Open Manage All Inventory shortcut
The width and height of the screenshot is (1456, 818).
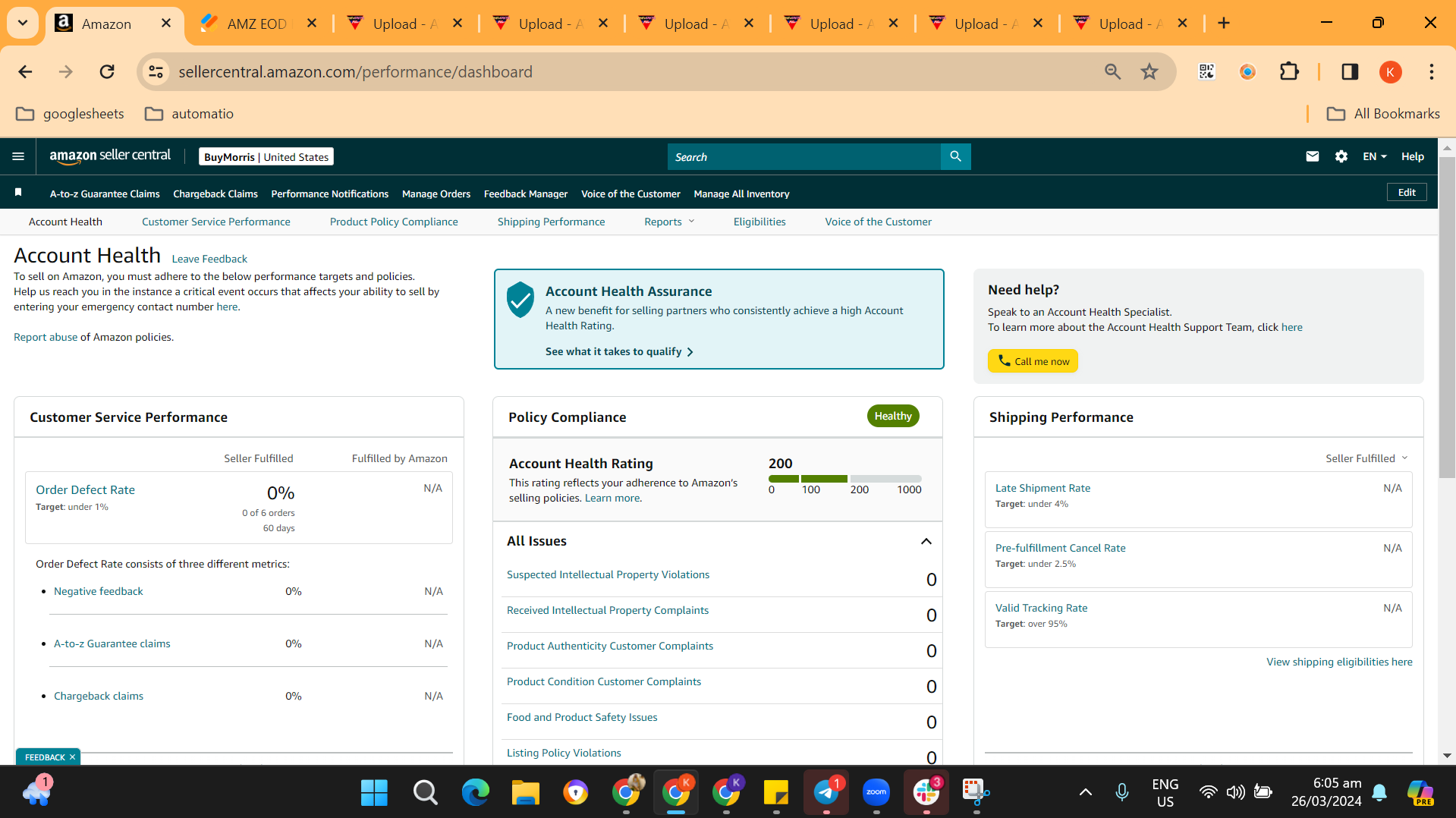point(741,193)
